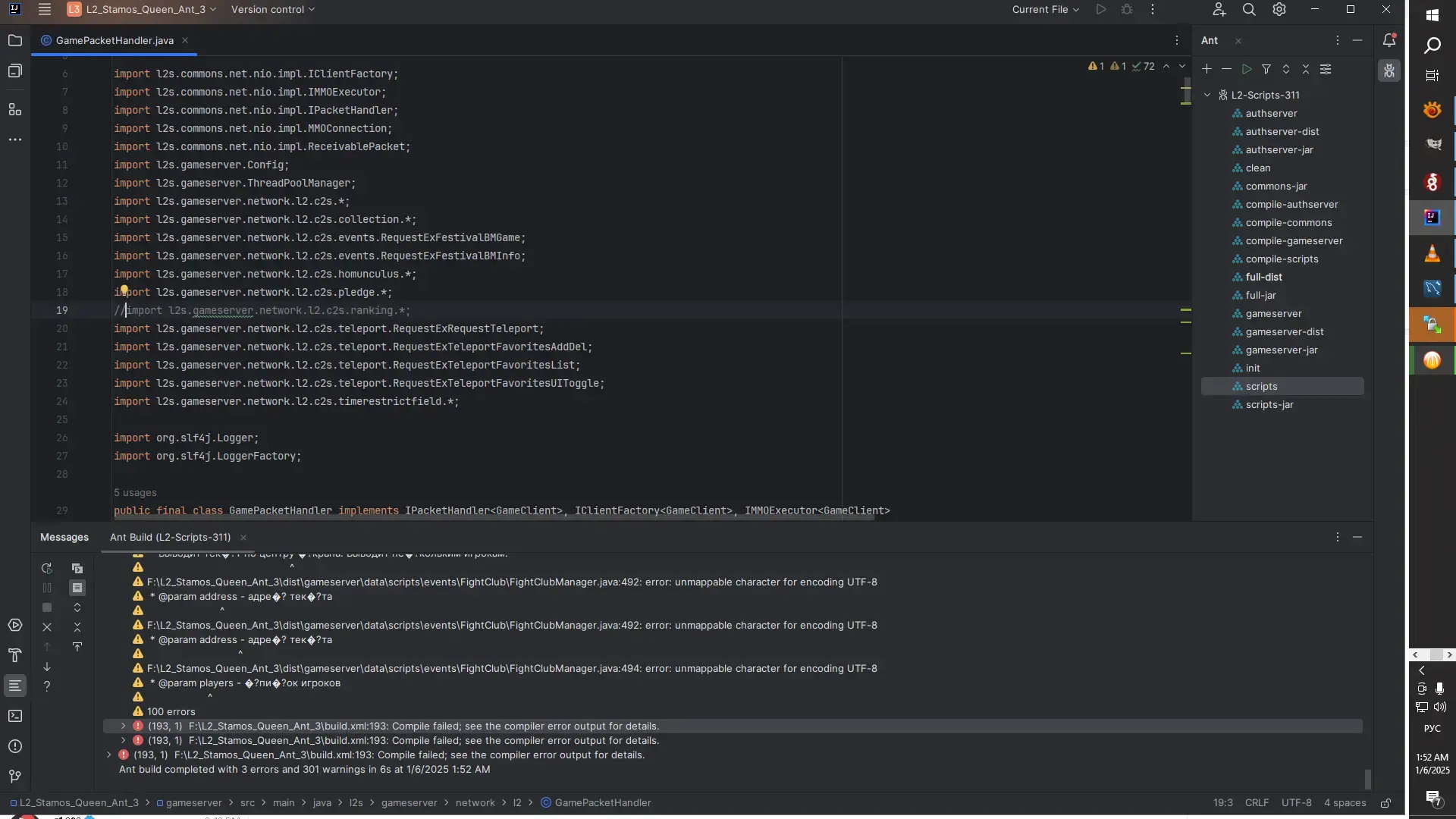Click the L2_Stamos_Queen_Ant_3 status bar project
This screenshot has width=1456, height=819.
[74, 802]
